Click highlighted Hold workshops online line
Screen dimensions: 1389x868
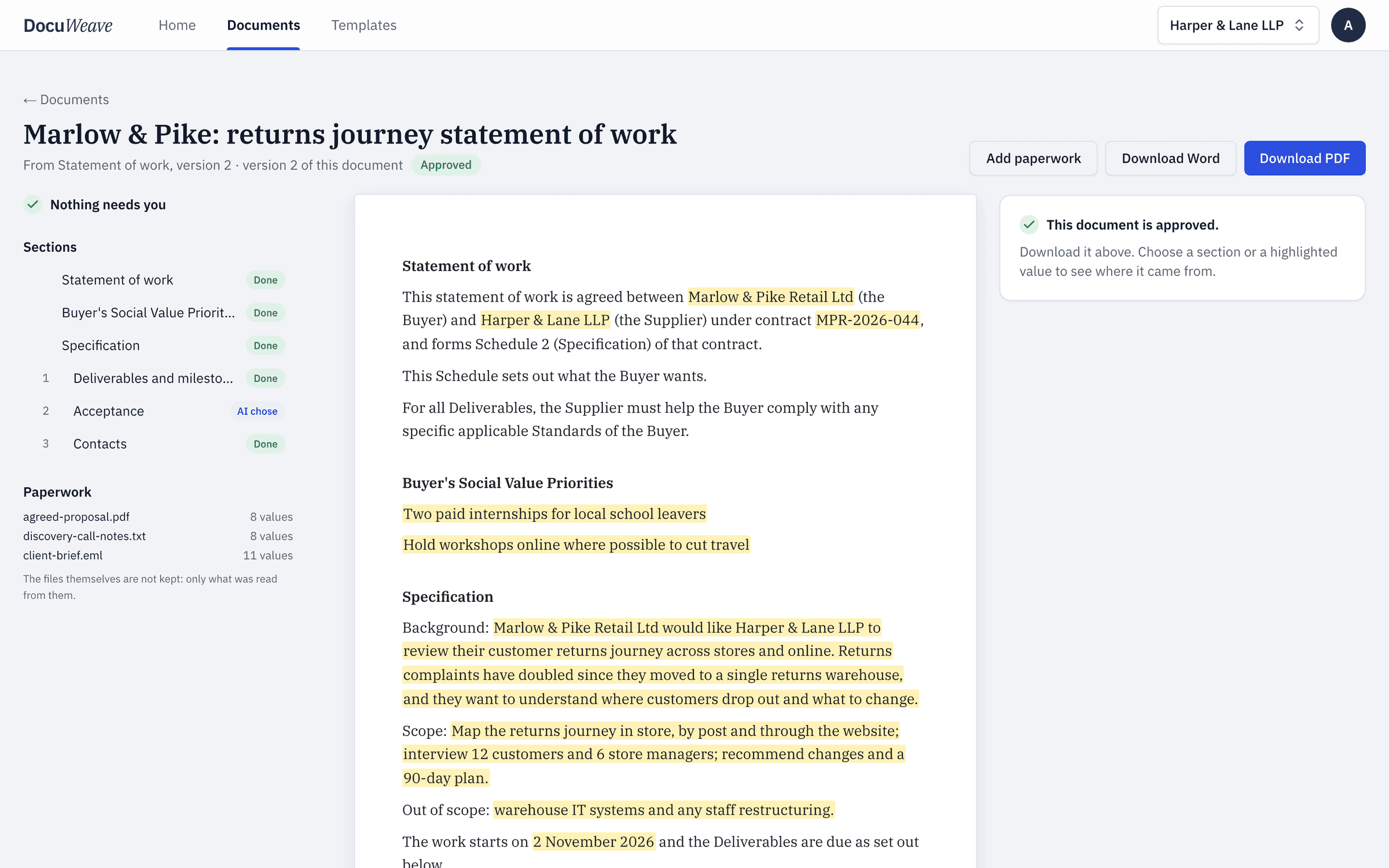click(576, 545)
